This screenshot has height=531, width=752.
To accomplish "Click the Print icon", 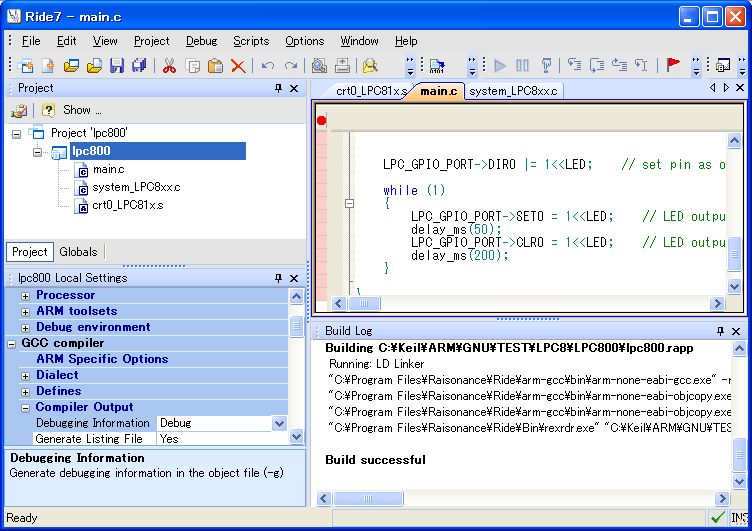I will (342, 65).
